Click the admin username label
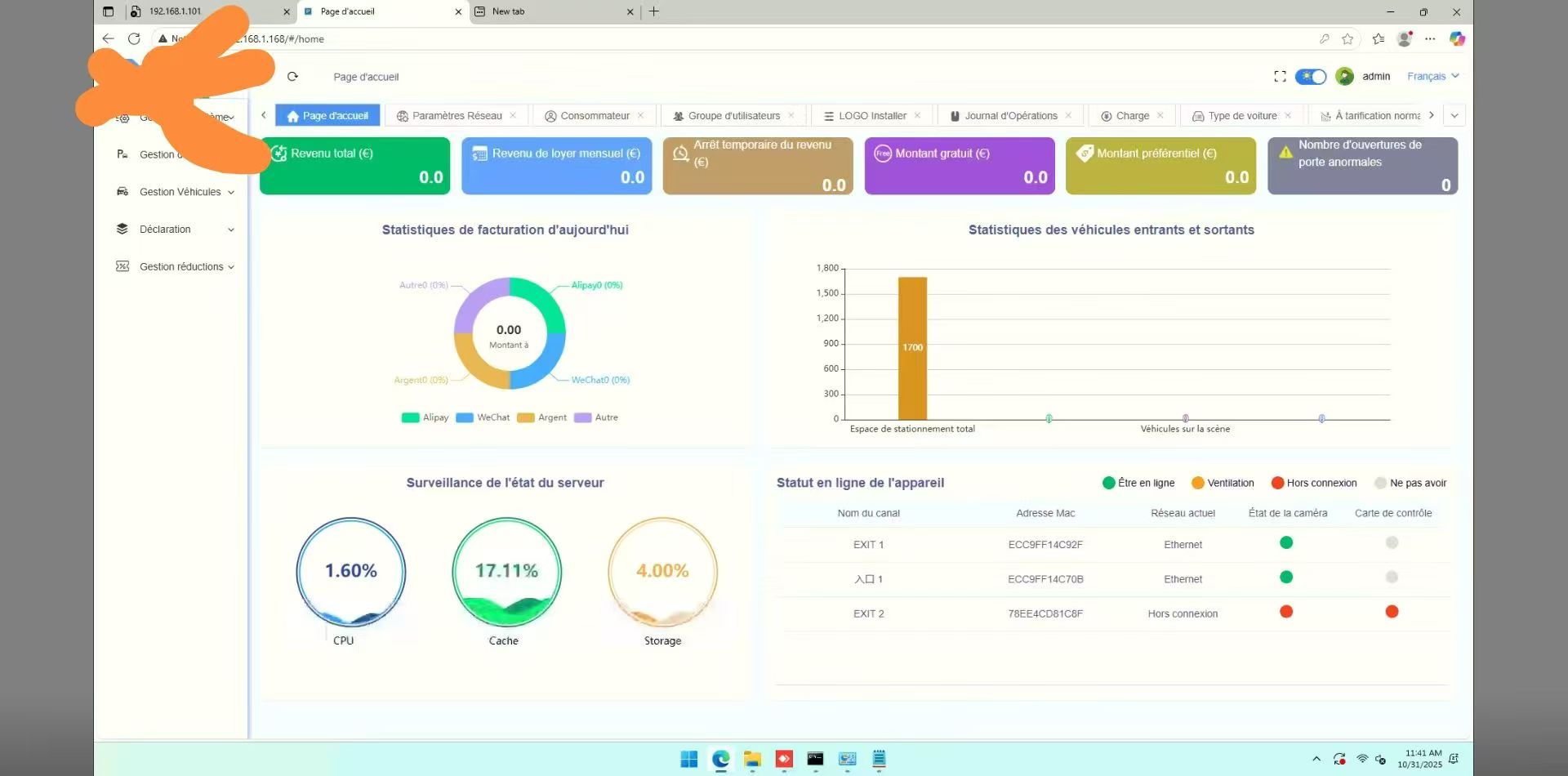 coord(1376,76)
